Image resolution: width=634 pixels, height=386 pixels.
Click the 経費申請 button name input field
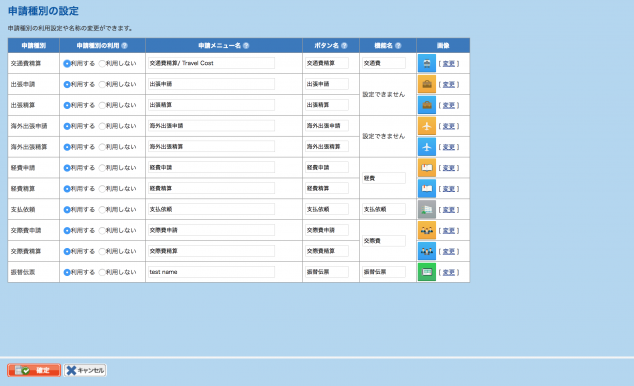coord(327,167)
